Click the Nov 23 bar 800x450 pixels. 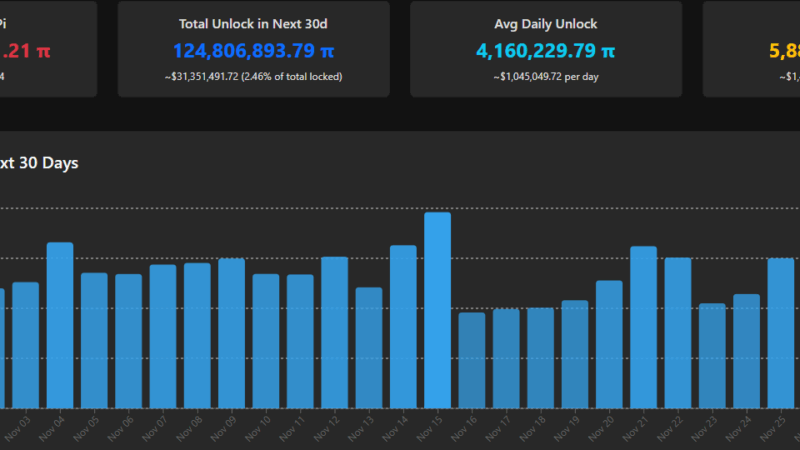coord(712,355)
